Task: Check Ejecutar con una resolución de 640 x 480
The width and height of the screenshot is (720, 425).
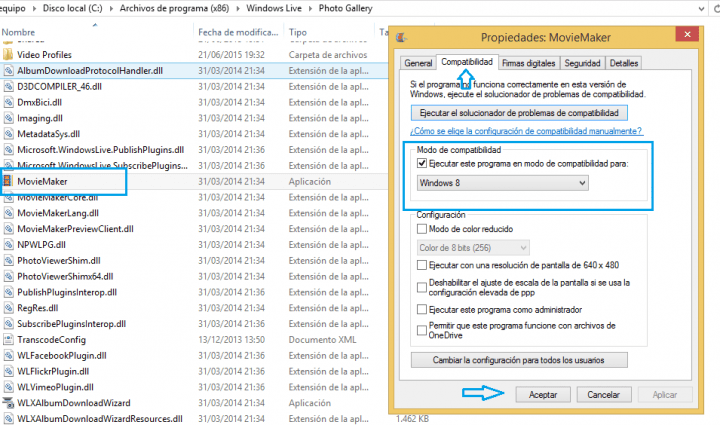Action: [x=422, y=265]
